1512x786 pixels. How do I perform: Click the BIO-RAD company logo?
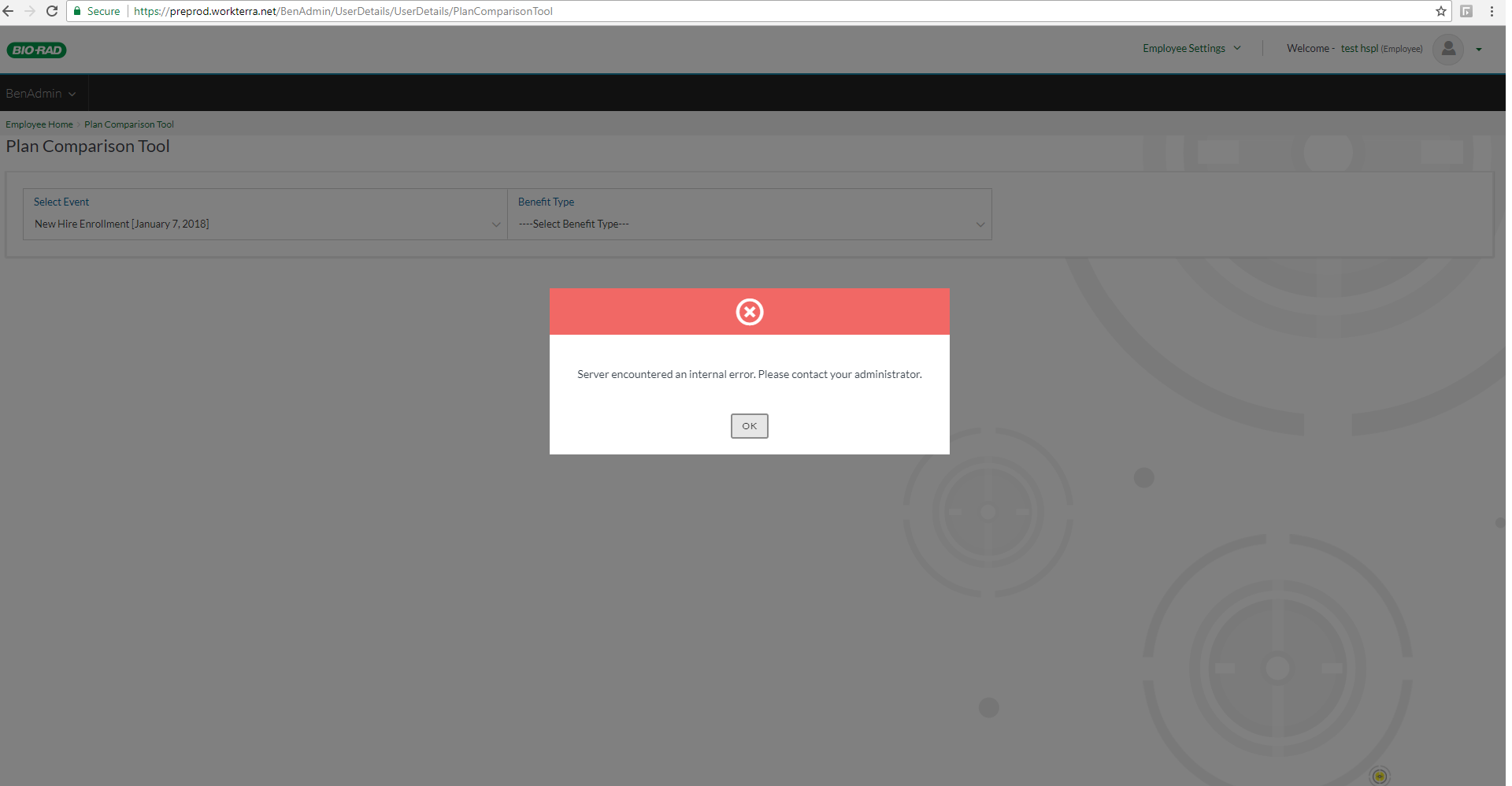click(36, 49)
